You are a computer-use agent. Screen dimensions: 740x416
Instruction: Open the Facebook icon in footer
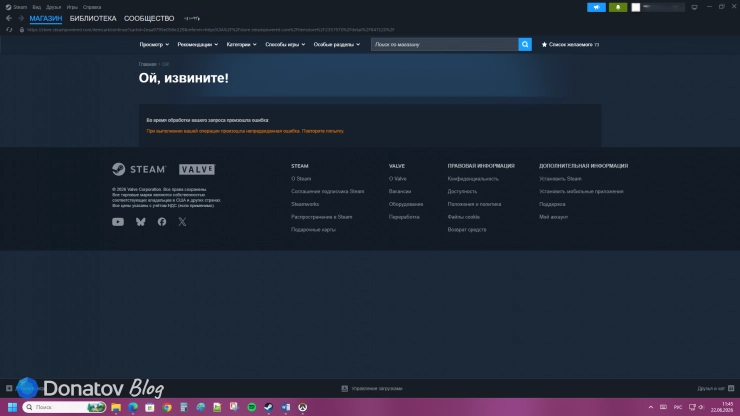(162, 222)
